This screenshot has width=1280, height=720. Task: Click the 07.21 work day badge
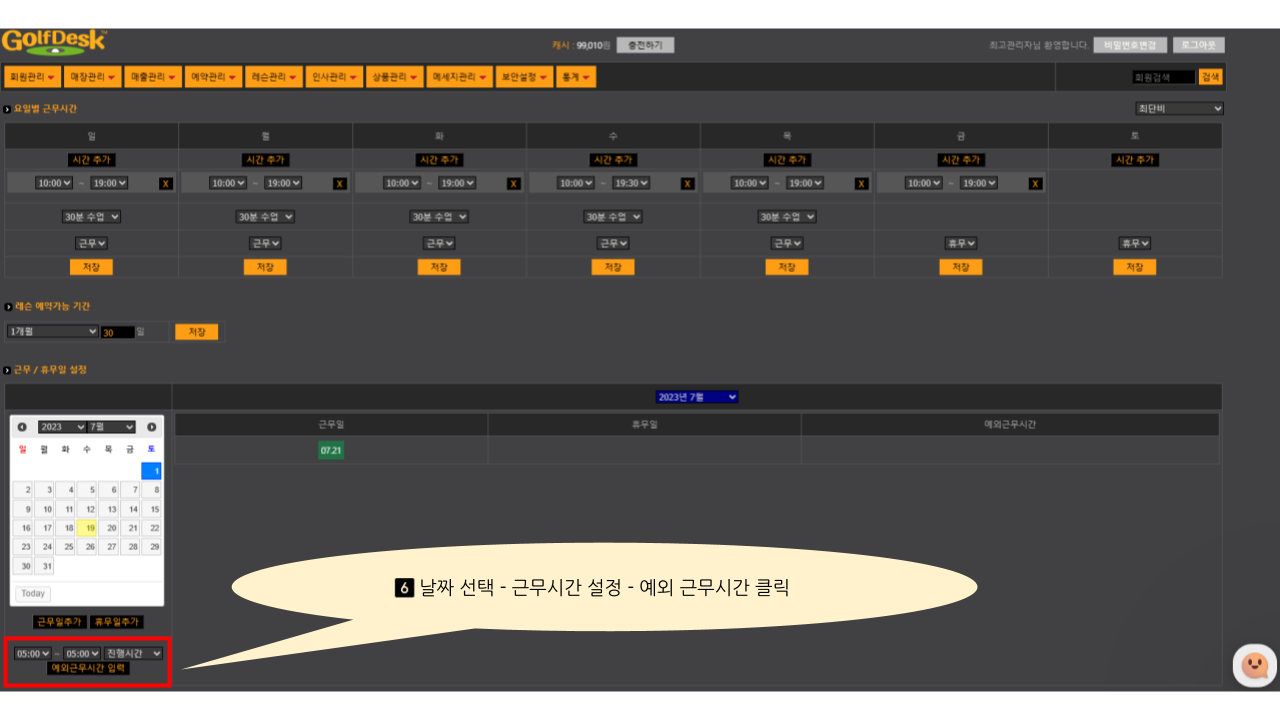pyautogui.click(x=331, y=451)
